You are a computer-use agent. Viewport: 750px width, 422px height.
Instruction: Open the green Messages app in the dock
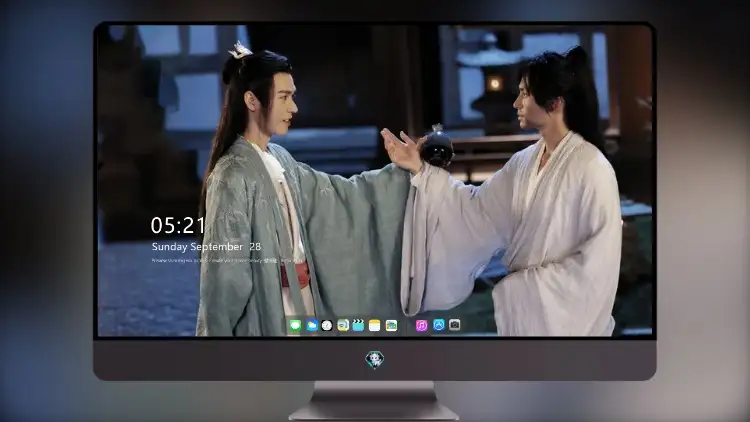coord(296,325)
